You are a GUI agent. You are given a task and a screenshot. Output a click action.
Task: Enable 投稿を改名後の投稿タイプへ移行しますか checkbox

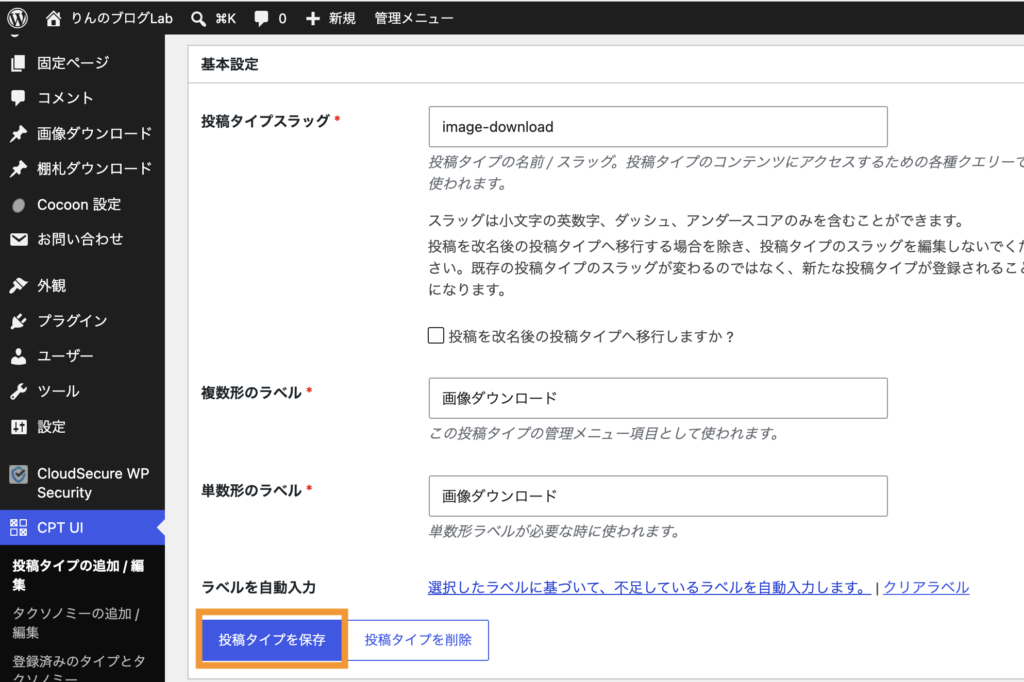pyautogui.click(x=436, y=336)
